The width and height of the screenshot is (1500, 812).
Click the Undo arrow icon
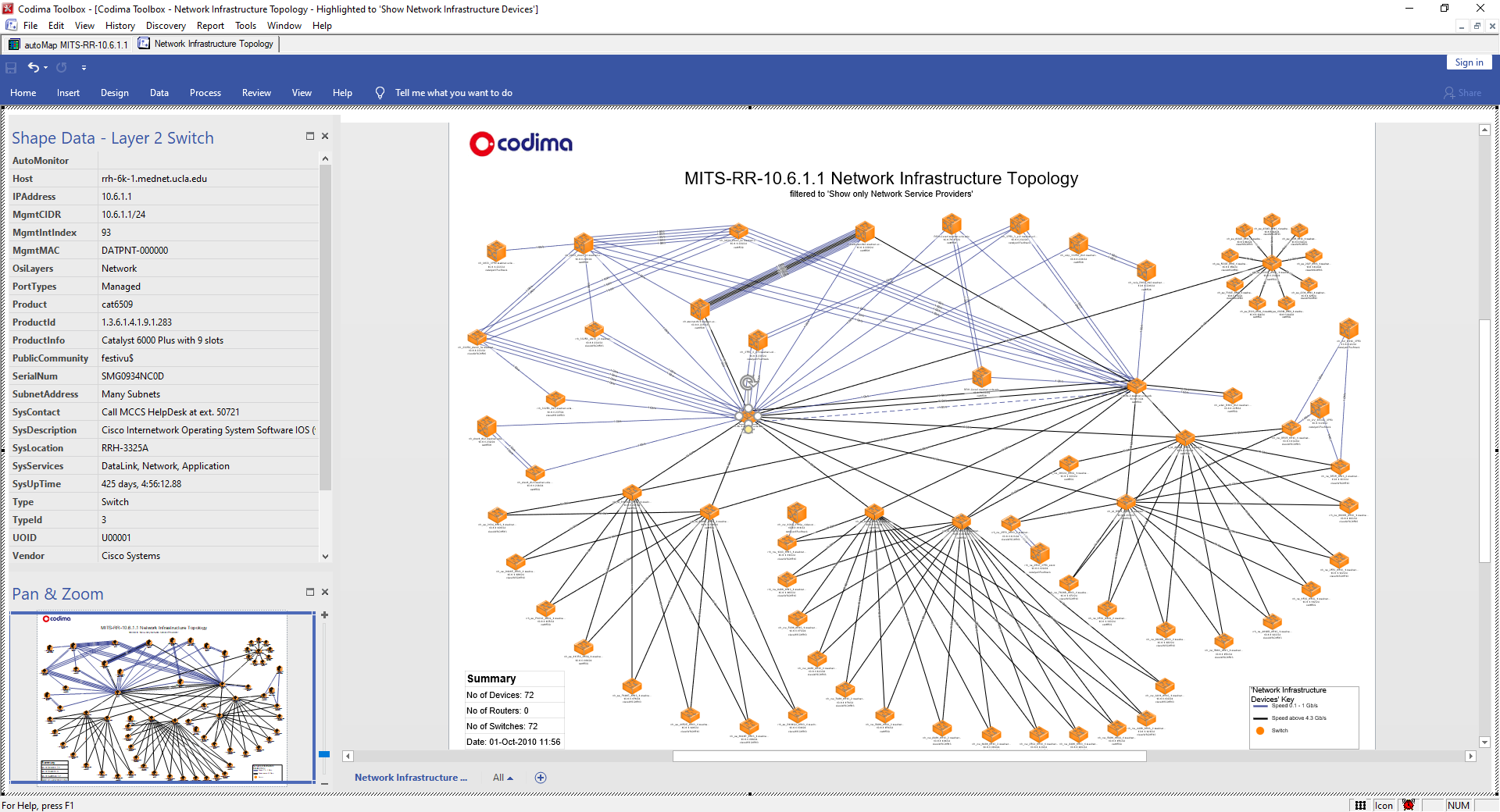pos(33,67)
